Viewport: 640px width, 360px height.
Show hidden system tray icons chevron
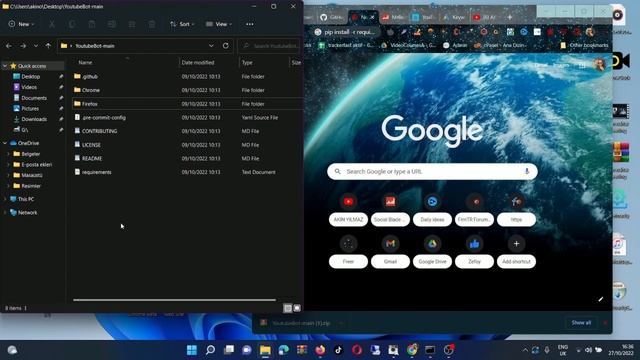[525, 350]
